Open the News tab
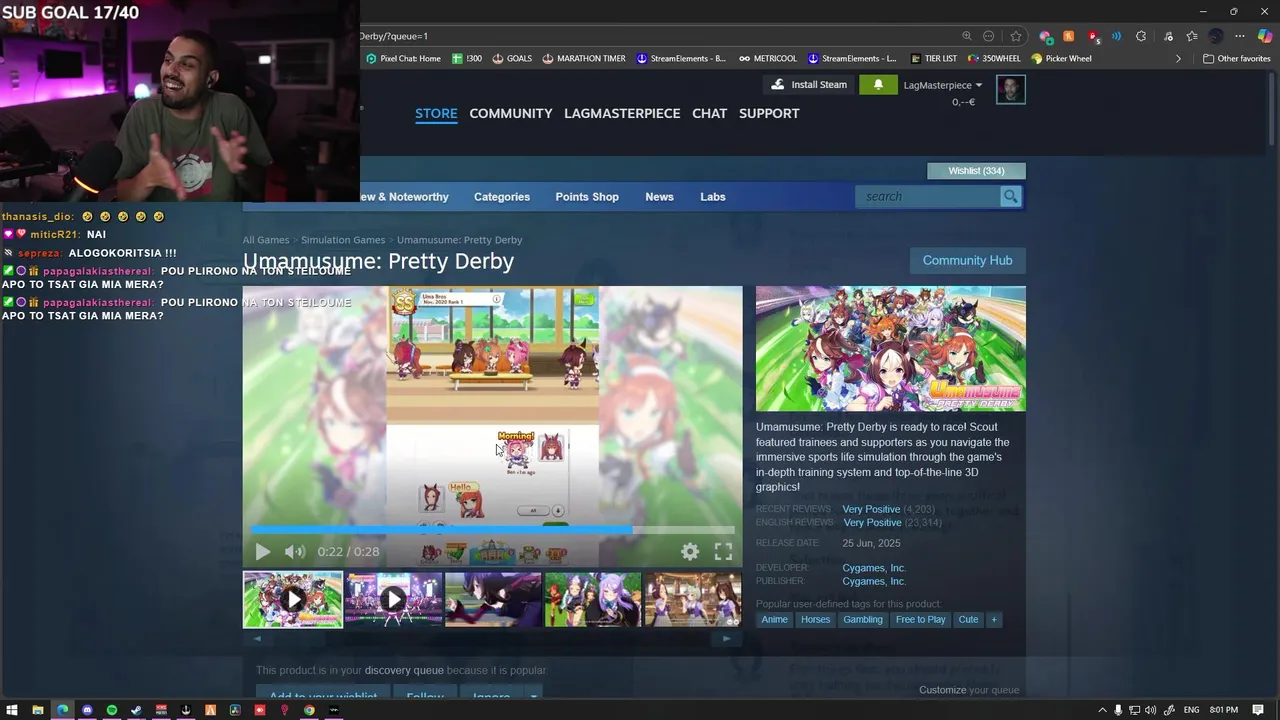The height and width of the screenshot is (720, 1280). [x=659, y=197]
